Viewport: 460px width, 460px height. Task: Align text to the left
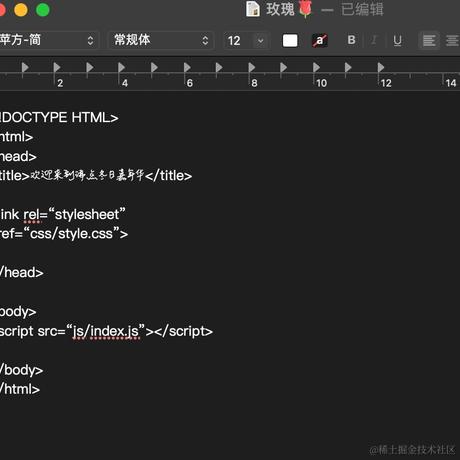429,41
